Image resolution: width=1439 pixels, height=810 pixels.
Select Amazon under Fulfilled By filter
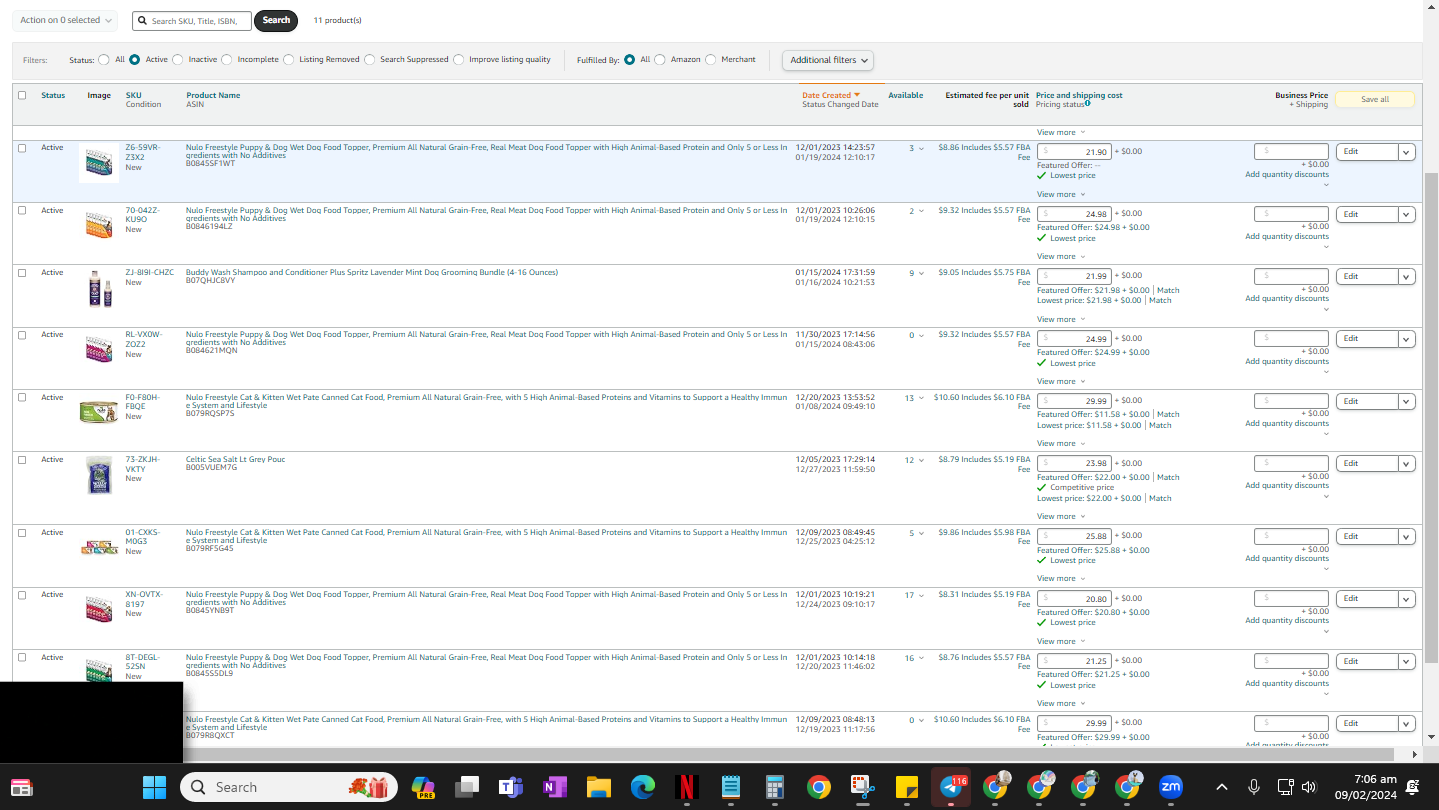click(660, 60)
